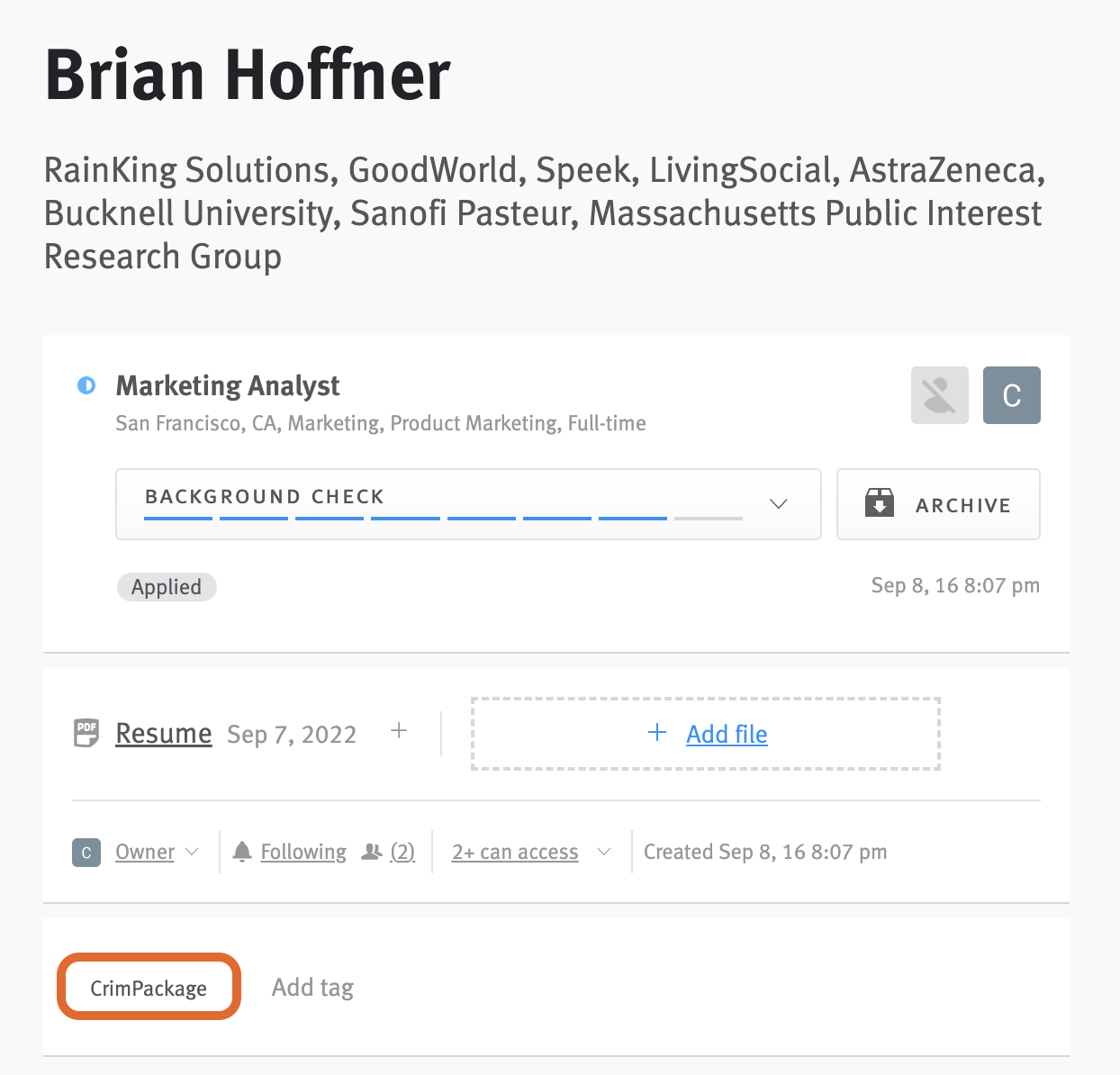Click the San Francisco, CA job details line
Image resolution: width=1120 pixels, height=1075 pixels.
pyautogui.click(x=381, y=423)
